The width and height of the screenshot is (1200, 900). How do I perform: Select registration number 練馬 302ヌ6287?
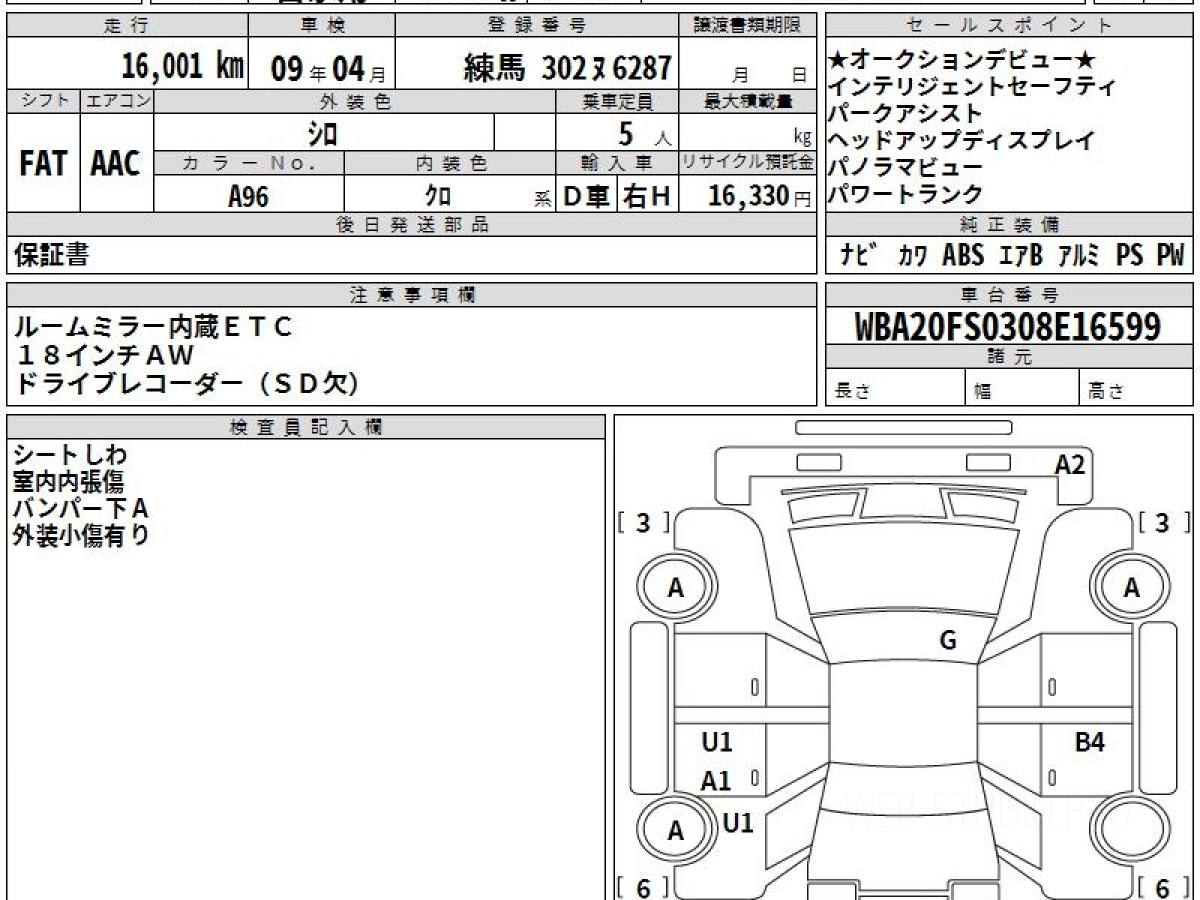click(567, 68)
